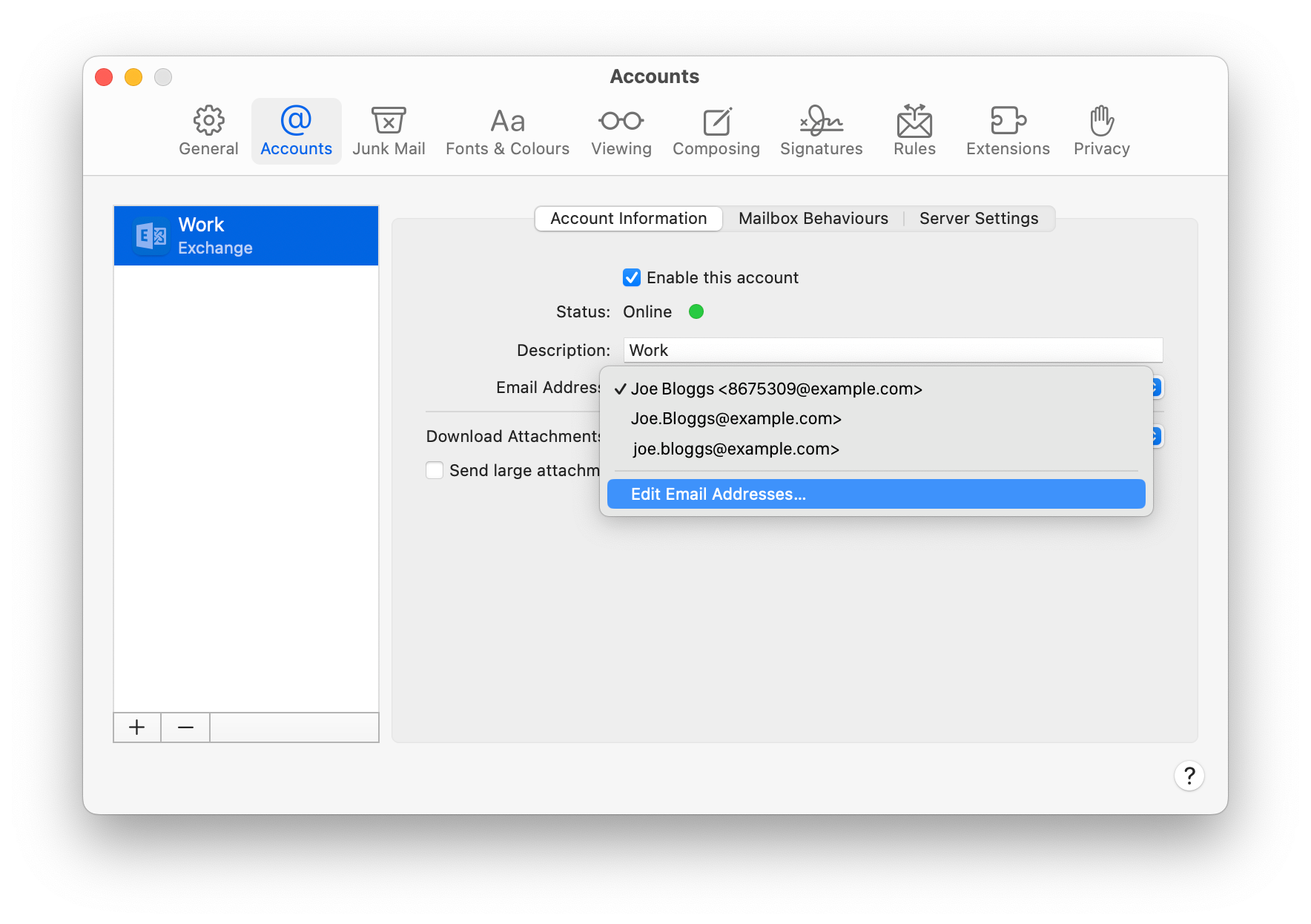The width and height of the screenshot is (1311, 924).
Task: Open the Viewing preferences pane
Action: pos(621,131)
